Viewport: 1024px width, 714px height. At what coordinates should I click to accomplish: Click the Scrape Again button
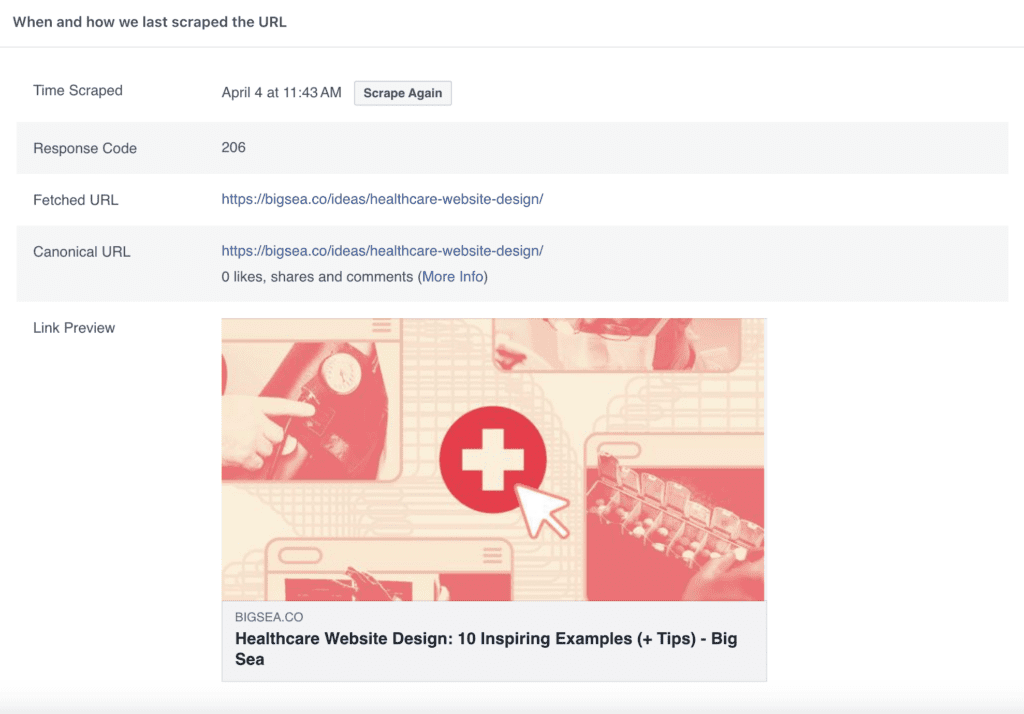[x=403, y=93]
